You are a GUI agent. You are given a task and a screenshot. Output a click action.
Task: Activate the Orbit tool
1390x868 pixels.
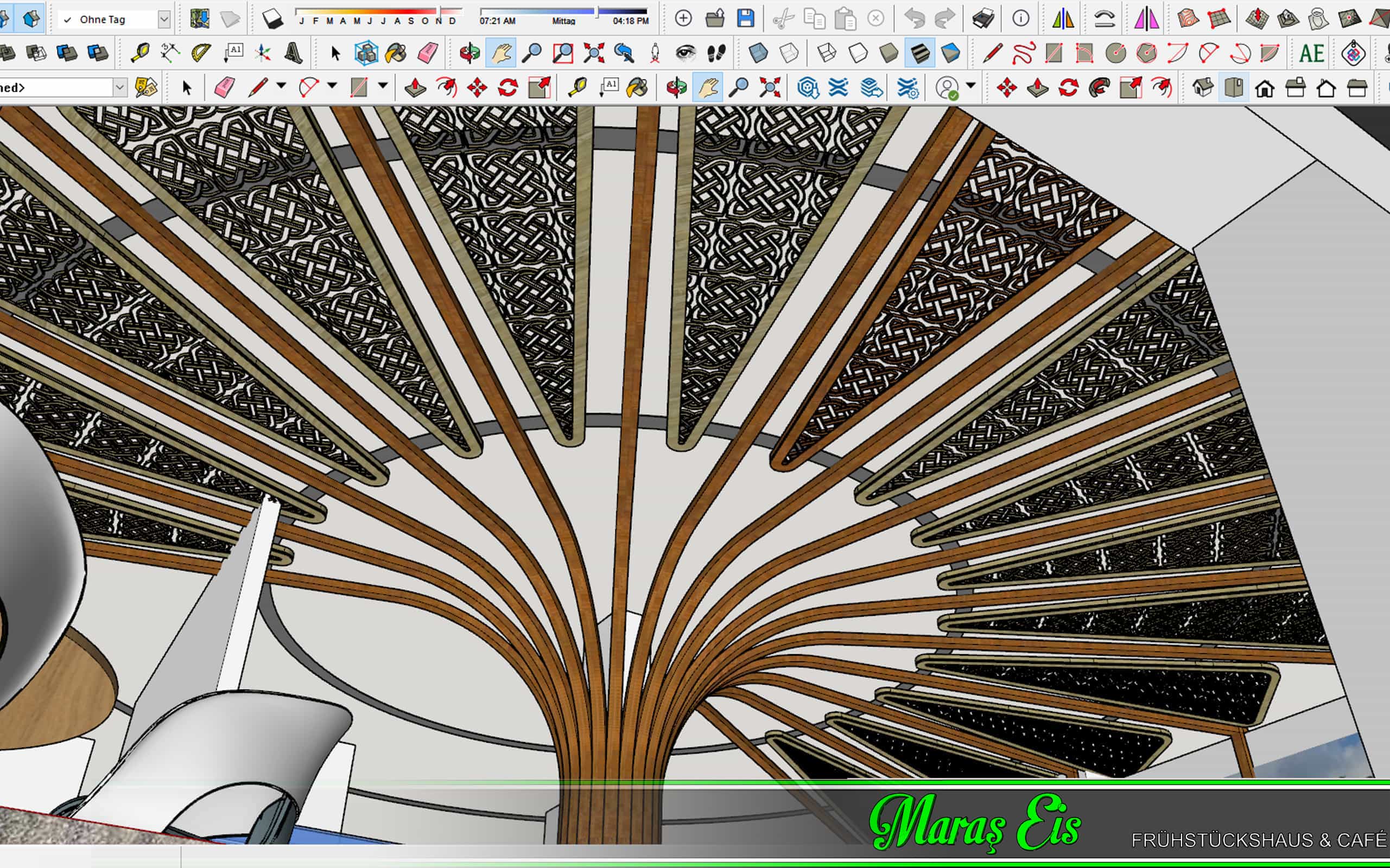pos(470,53)
